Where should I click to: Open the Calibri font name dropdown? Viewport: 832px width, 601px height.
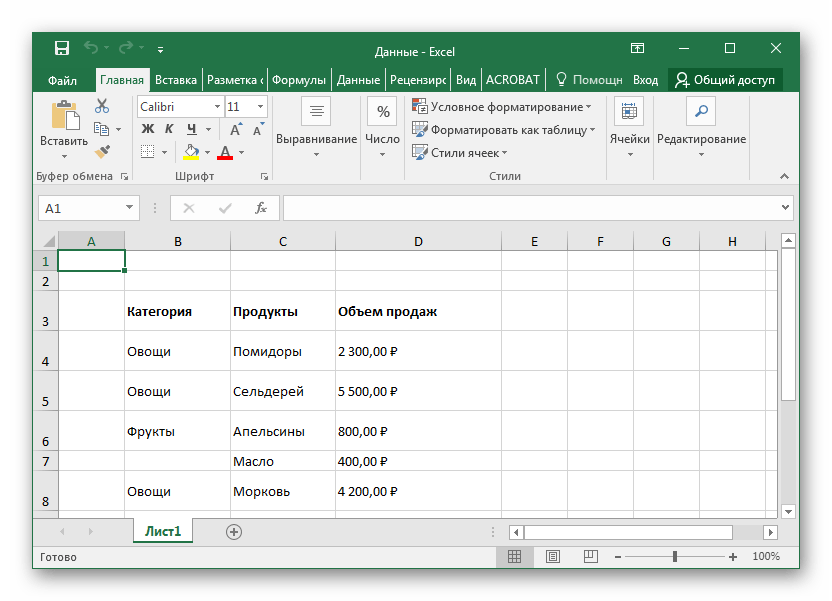217,106
